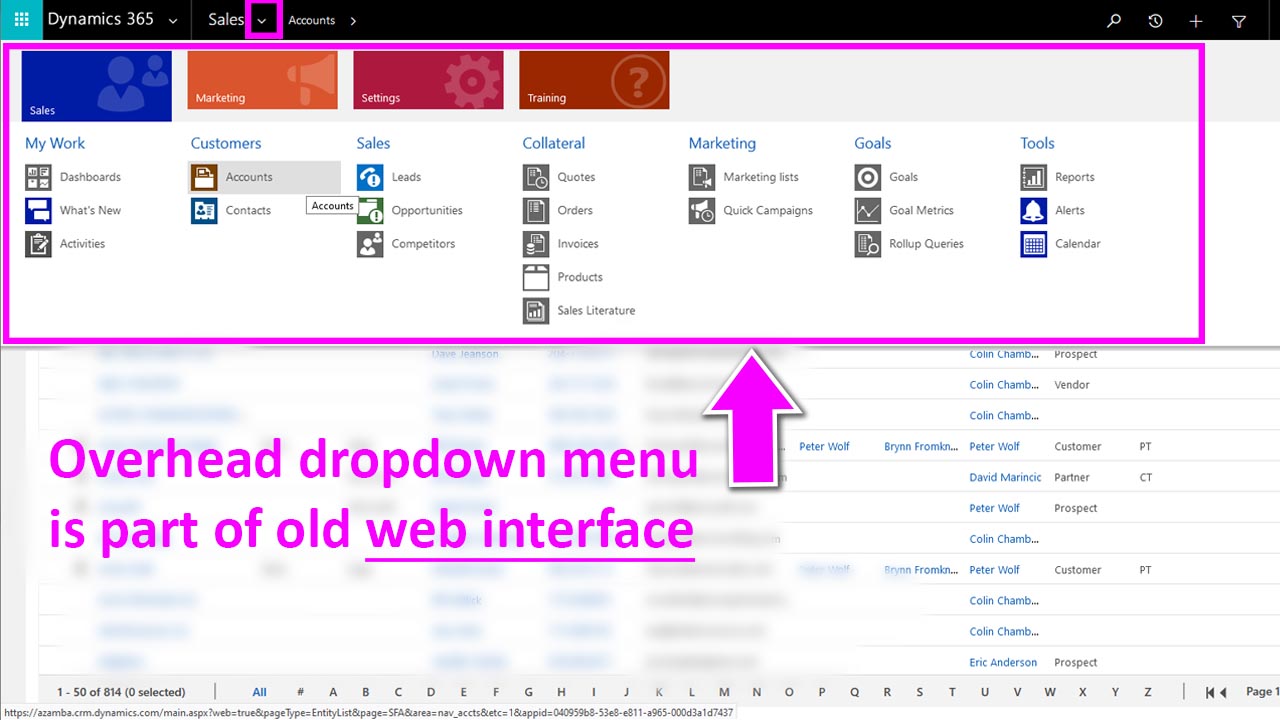Click the Activities clipboard icon
Viewport: 1280px width, 720px height.
38,244
